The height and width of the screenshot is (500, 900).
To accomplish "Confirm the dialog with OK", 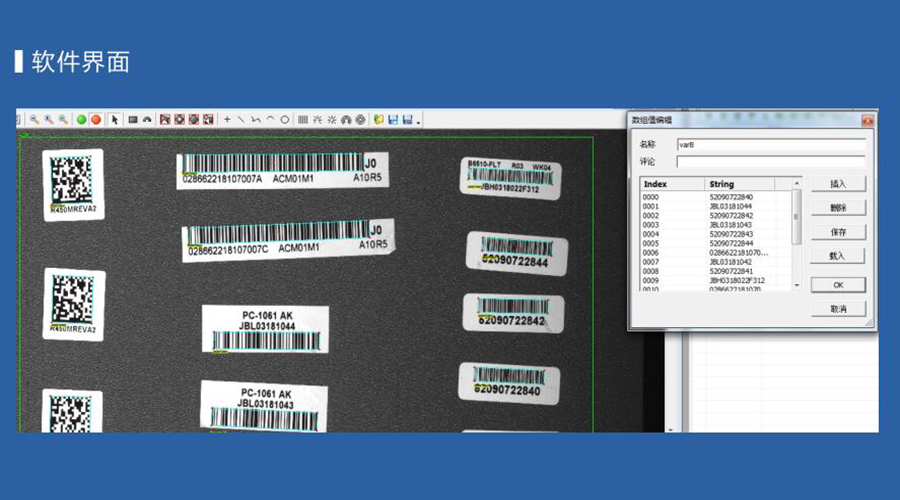I will pos(838,285).
